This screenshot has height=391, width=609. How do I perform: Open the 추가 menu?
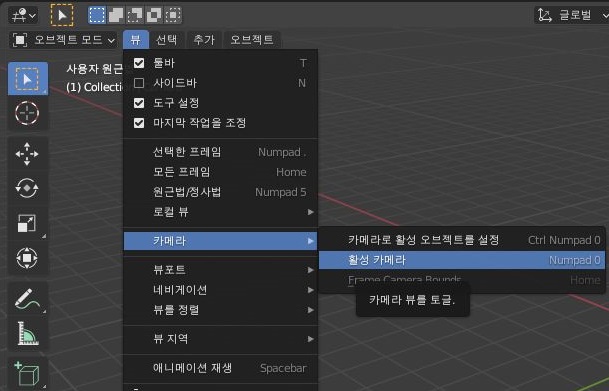coord(204,40)
